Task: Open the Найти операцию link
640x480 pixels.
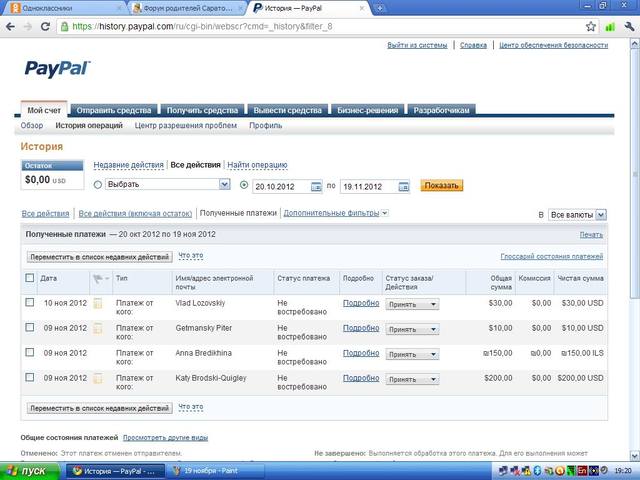Action: [x=257, y=165]
